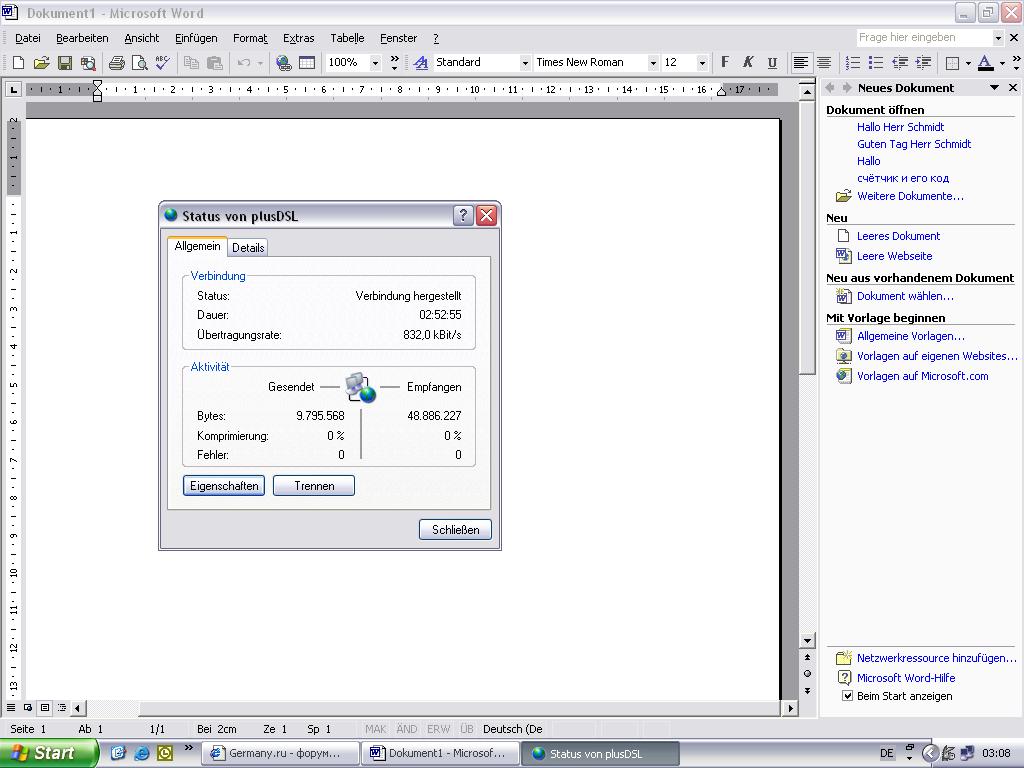Image resolution: width=1024 pixels, height=768 pixels.
Task: Open the zoom 100% dropdown
Action: coord(376,63)
